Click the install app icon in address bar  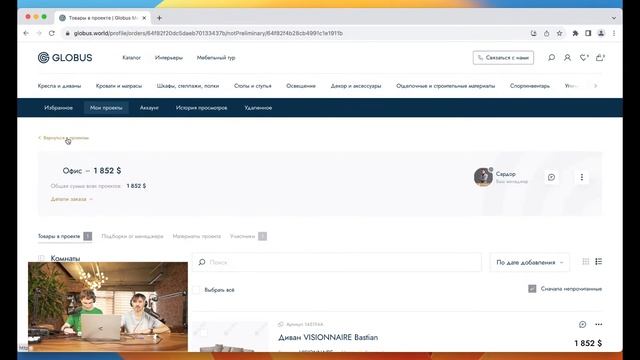[533, 33]
